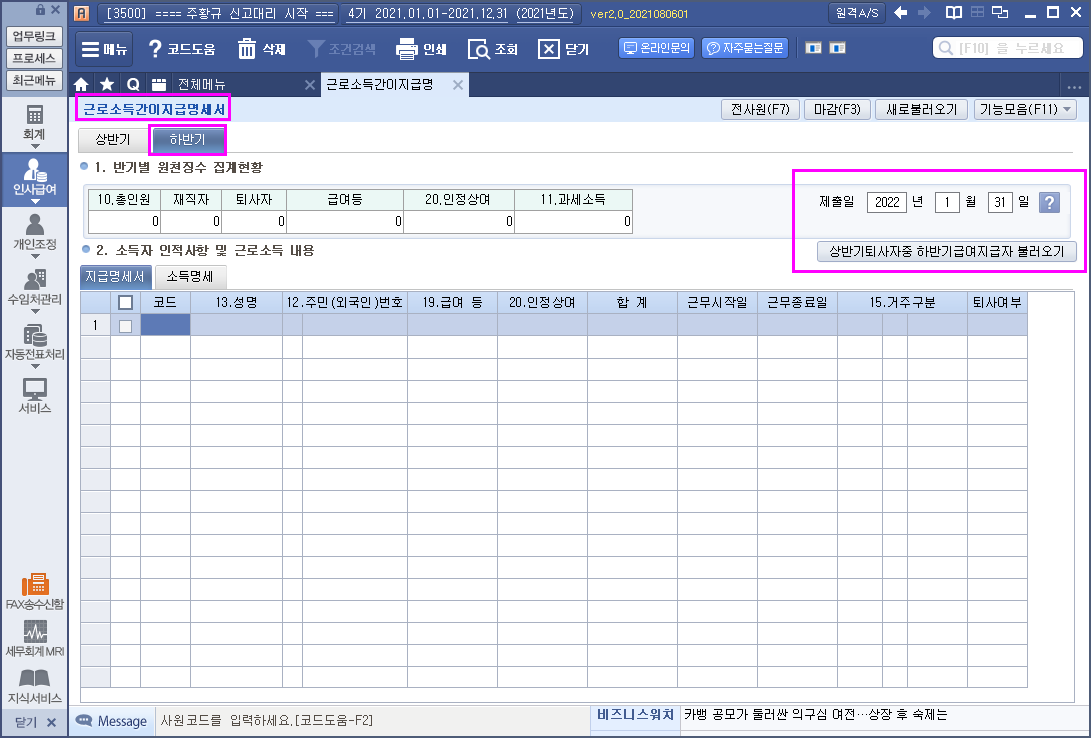
Task: Select the 지급명세서 sub-tab
Action: [x=116, y=277]
